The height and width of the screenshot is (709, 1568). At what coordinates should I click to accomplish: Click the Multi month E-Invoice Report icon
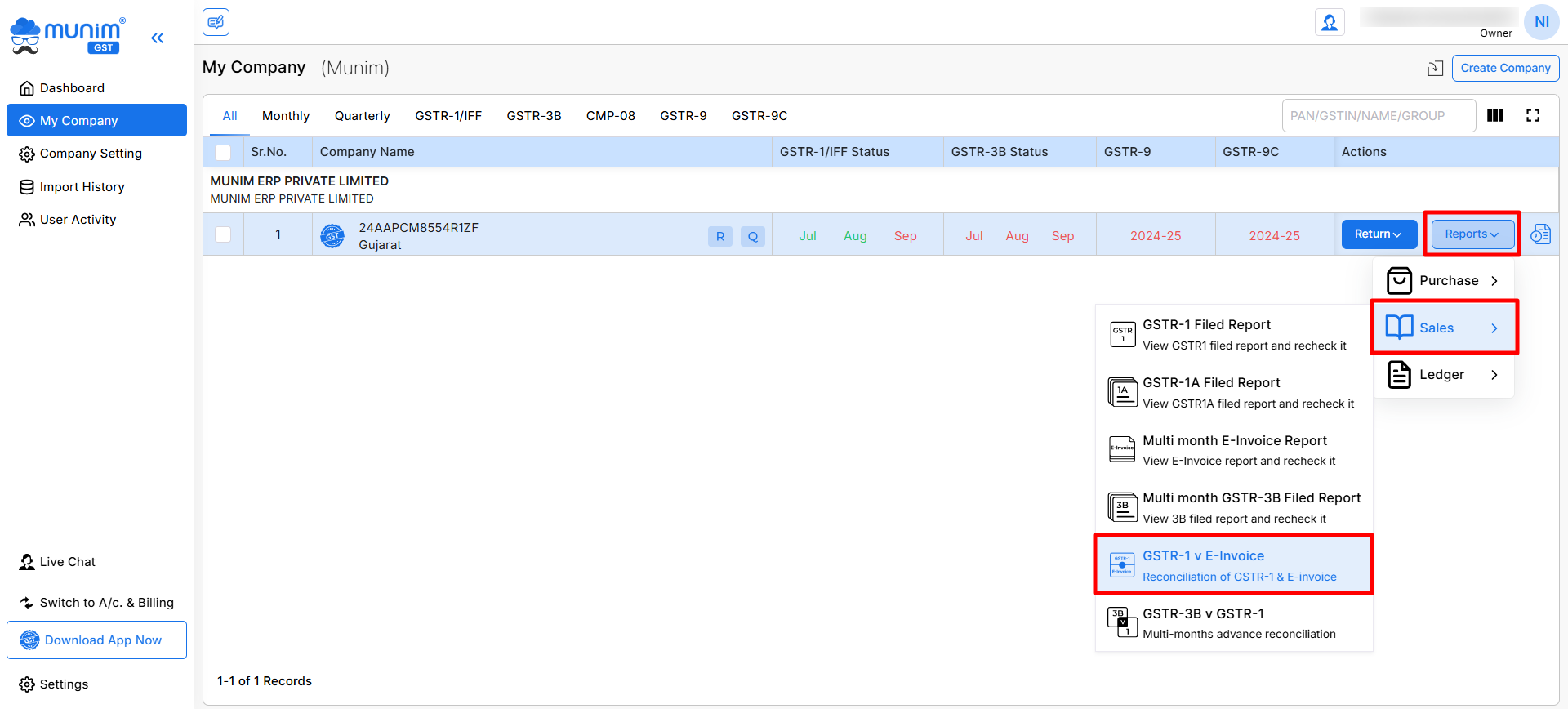[x=1122, y=449]
